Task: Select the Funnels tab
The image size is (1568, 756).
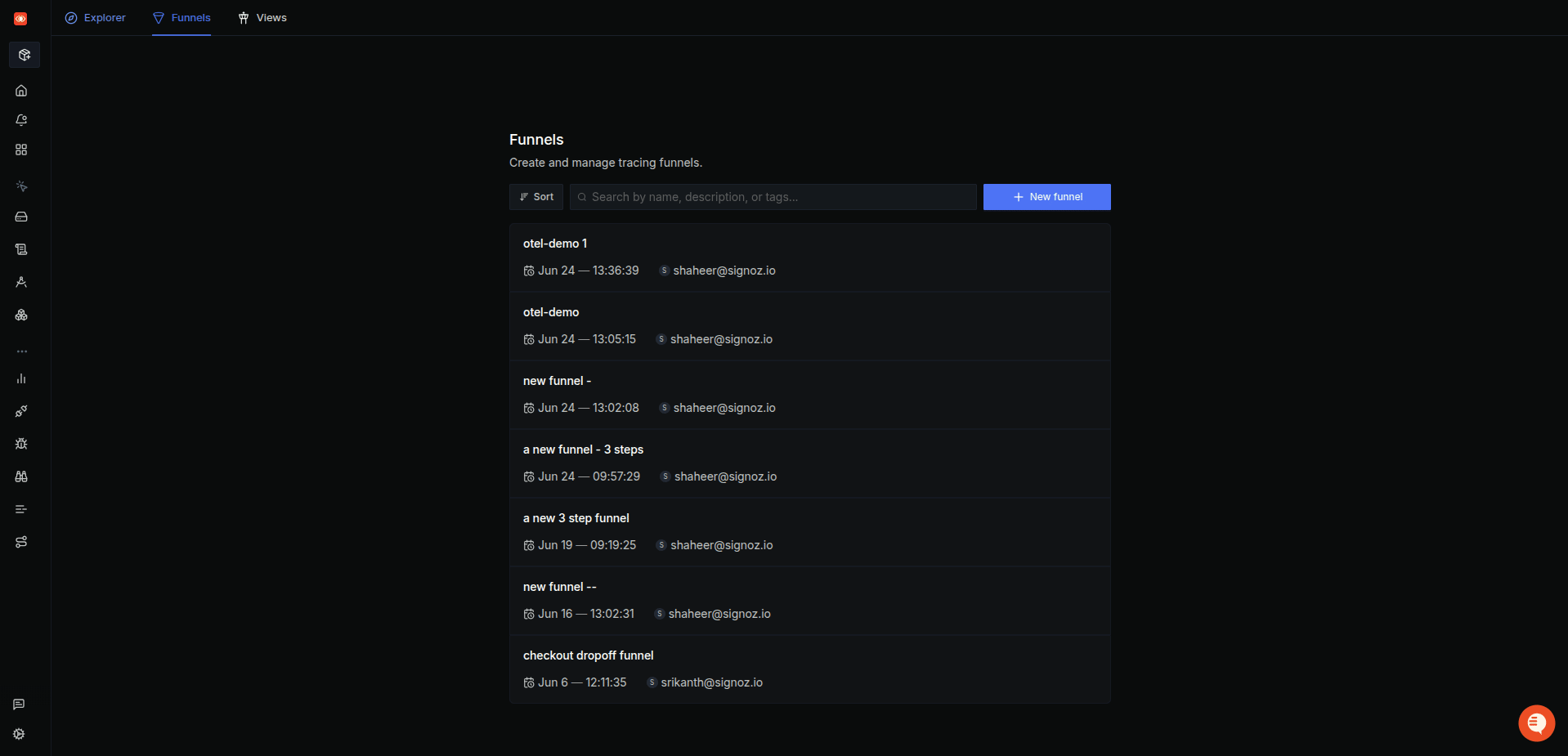Action: (x=181, y=18)
